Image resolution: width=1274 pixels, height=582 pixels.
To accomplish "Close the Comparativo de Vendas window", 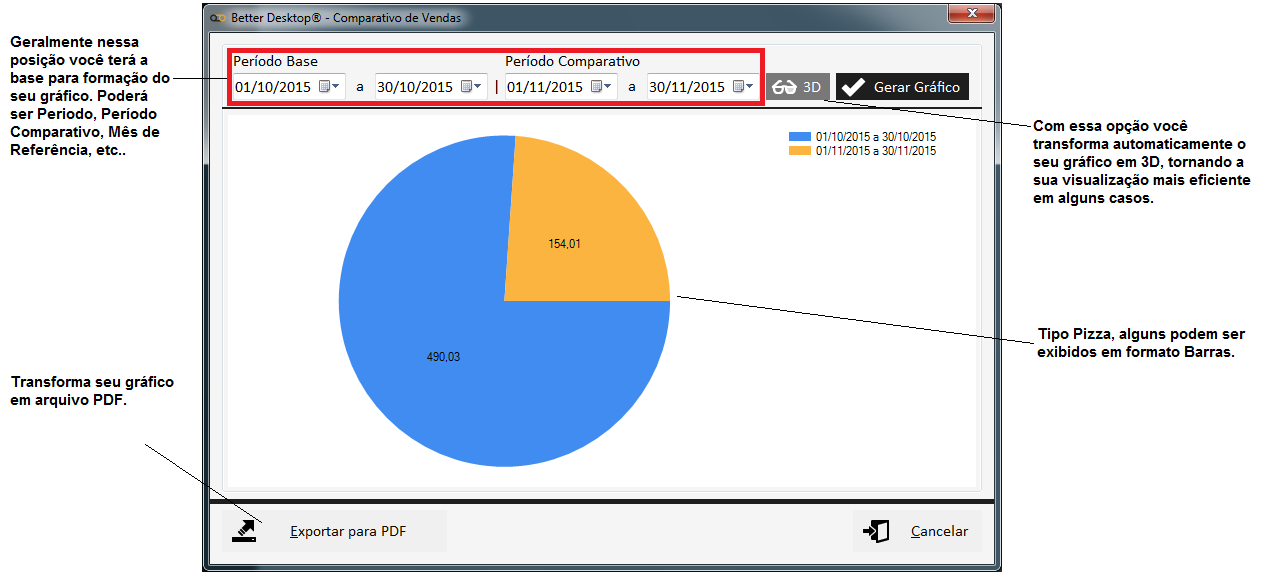I will [970, 15].
